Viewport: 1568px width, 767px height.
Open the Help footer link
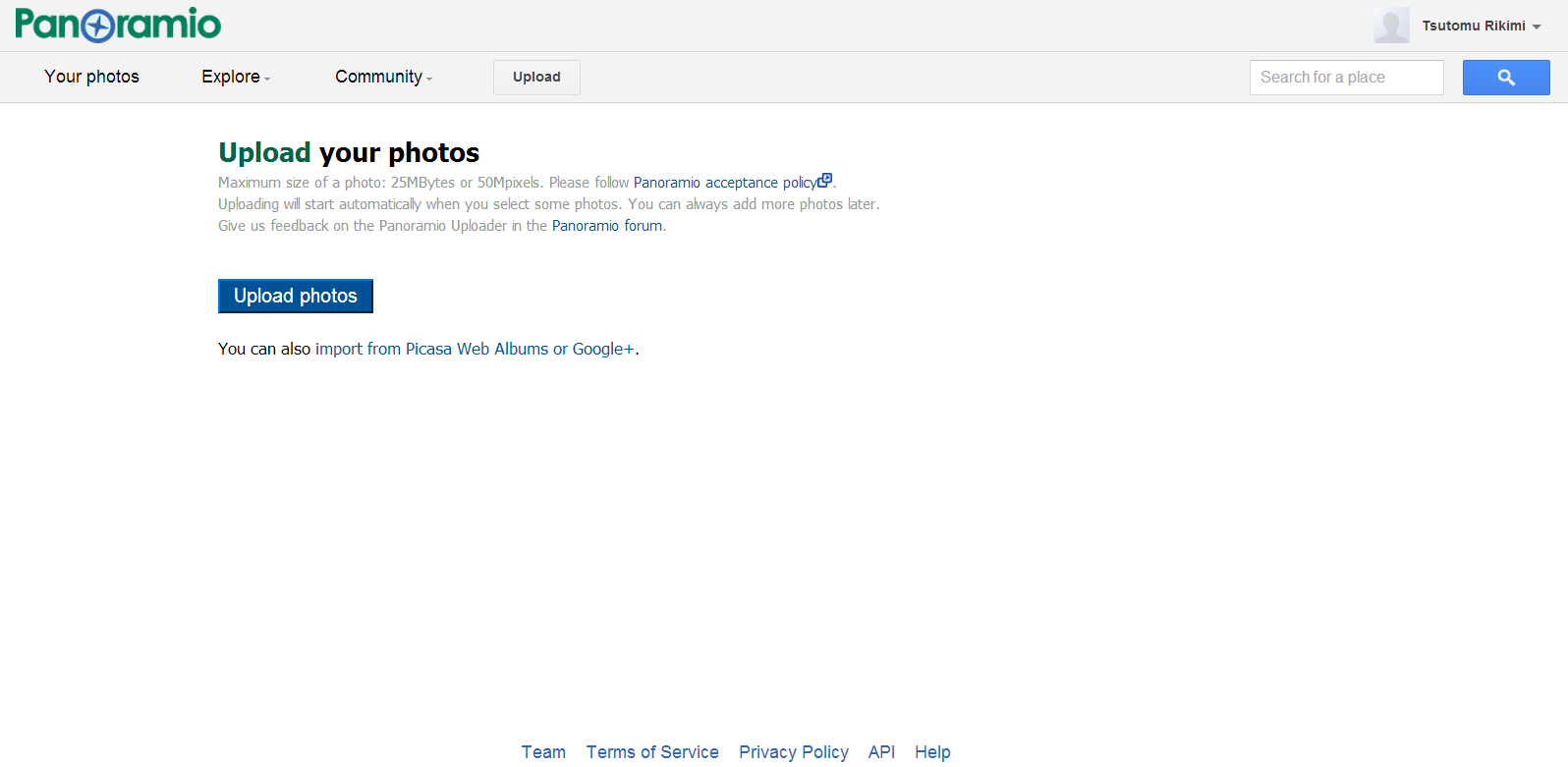coord(932,752)
